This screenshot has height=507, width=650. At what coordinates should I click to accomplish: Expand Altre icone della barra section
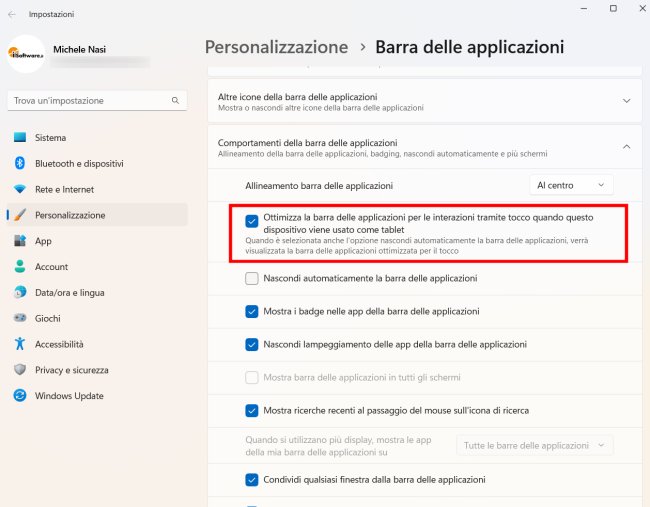[626, 101]
